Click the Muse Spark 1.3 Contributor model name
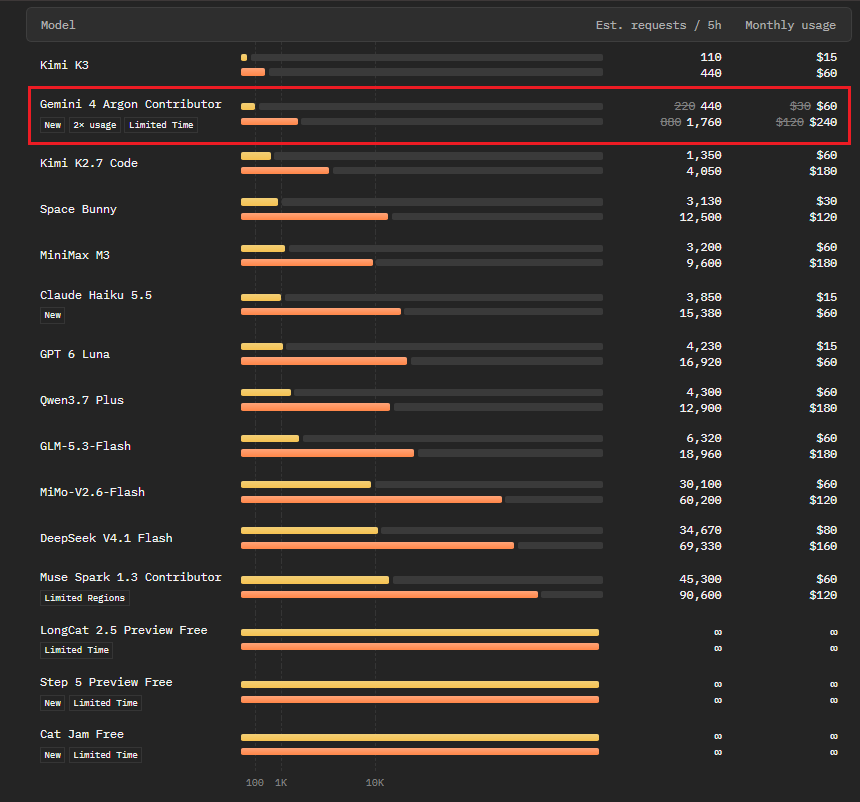The image size is (860, 802). point(131,577)
